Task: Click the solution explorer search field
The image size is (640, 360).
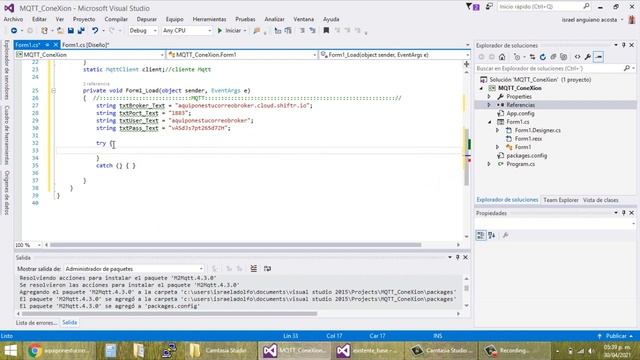Action: pos(549,68)
